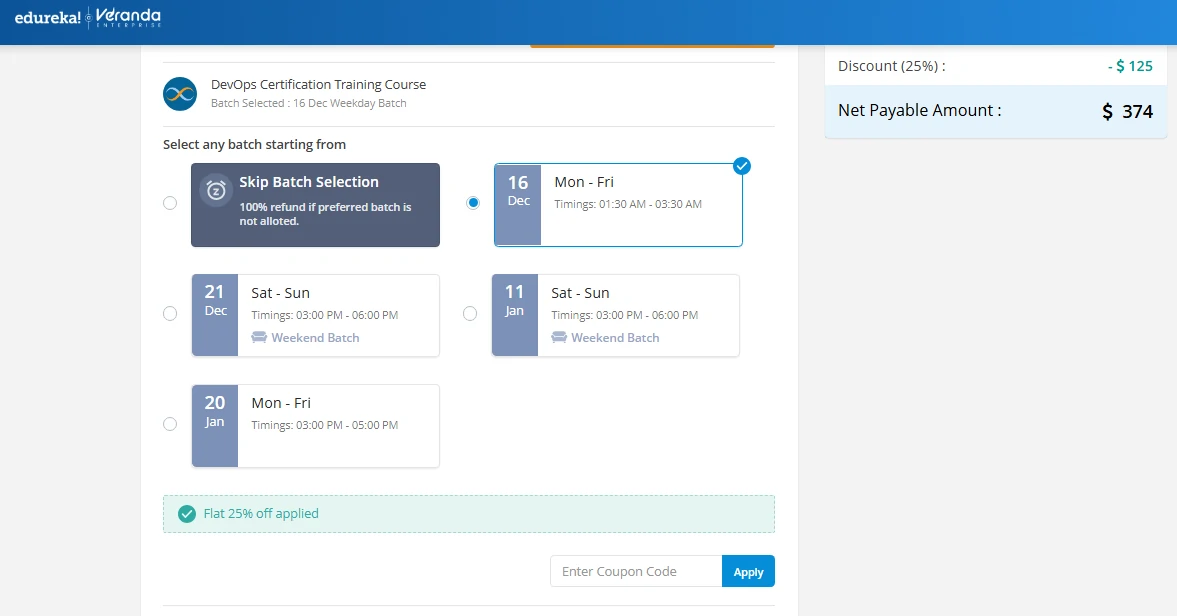Select the Skip Batch Selection radio button
This screenshot has width=1177, height=616.
click(x=170, y=203)
